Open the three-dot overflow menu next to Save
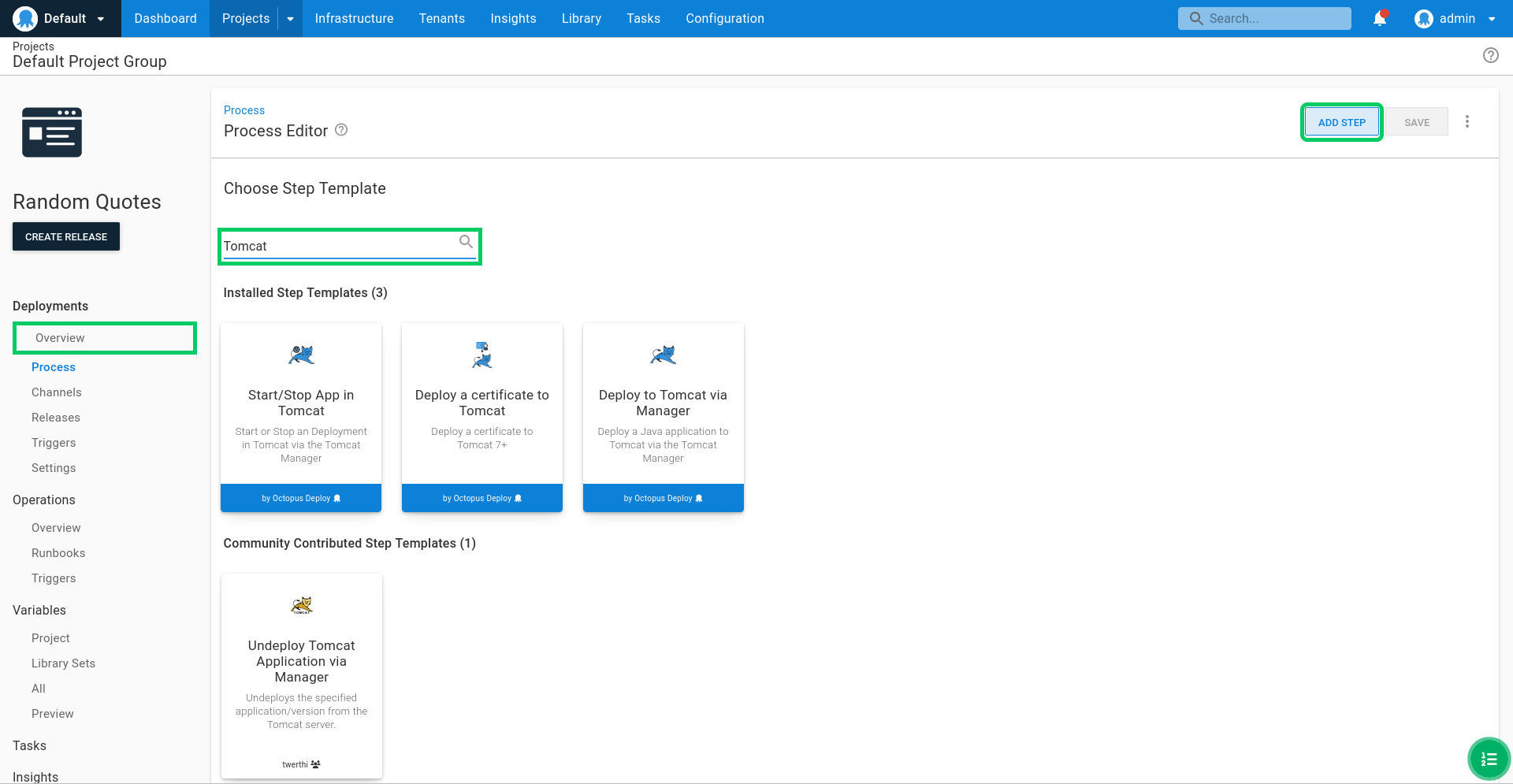The height and width of the screenshot is (784, 1513). click(1467, 121)
